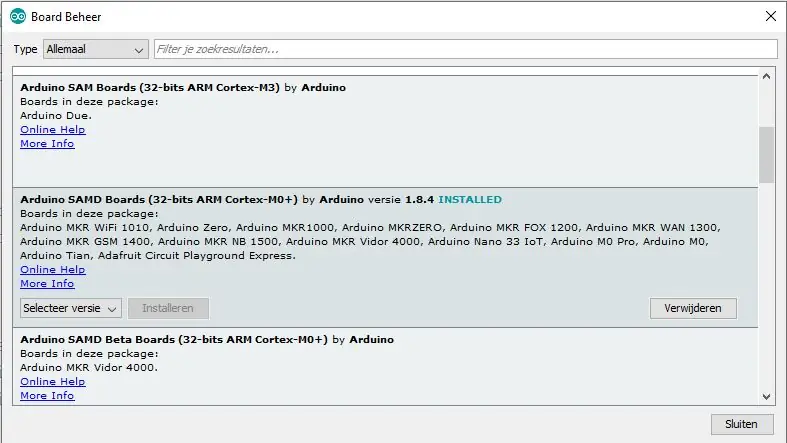The image size is (787, 443).
Task: Click the version '1.8.4' text
Action: pyautogui.click(x=419, y=199)
